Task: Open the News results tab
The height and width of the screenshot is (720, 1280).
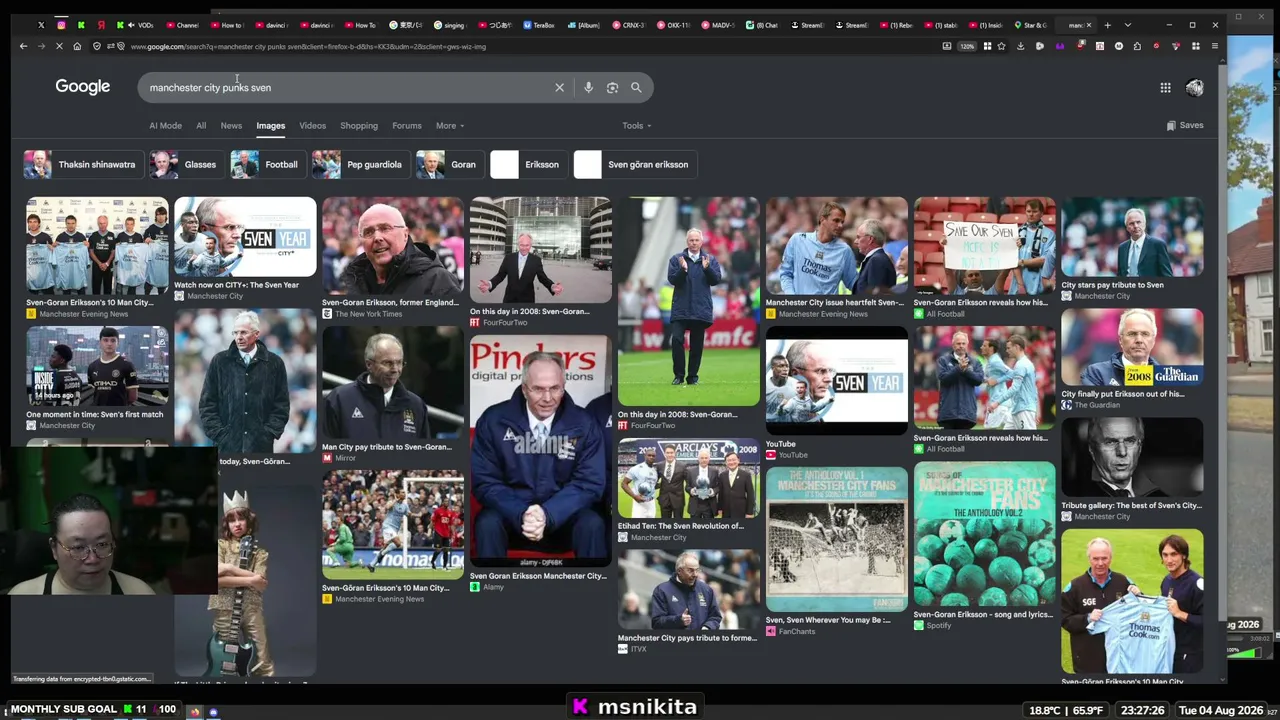Action: pos(231,126)
